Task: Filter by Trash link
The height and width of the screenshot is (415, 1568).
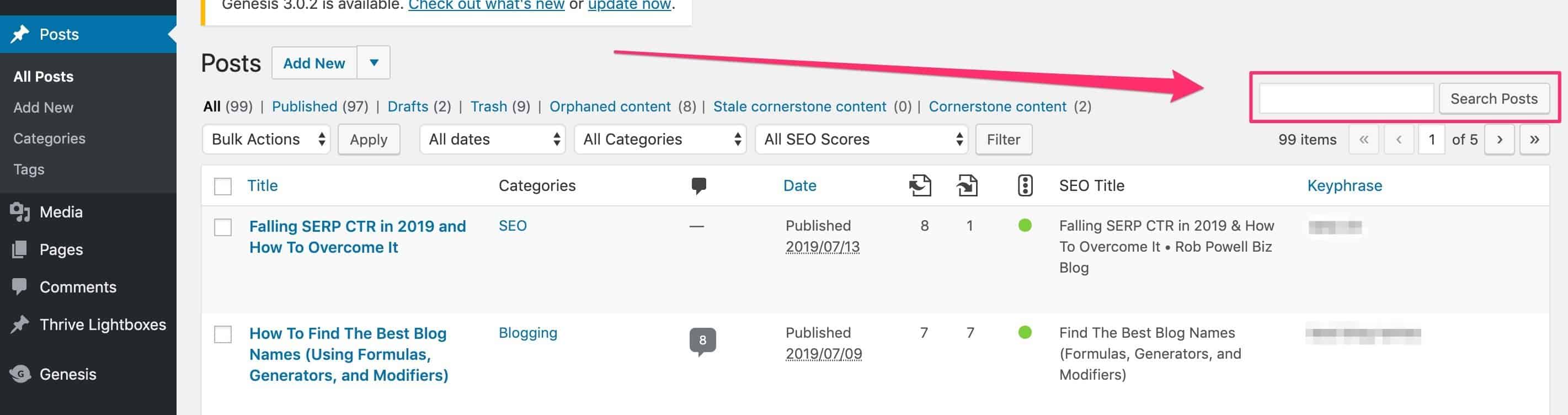Action: 488,107
